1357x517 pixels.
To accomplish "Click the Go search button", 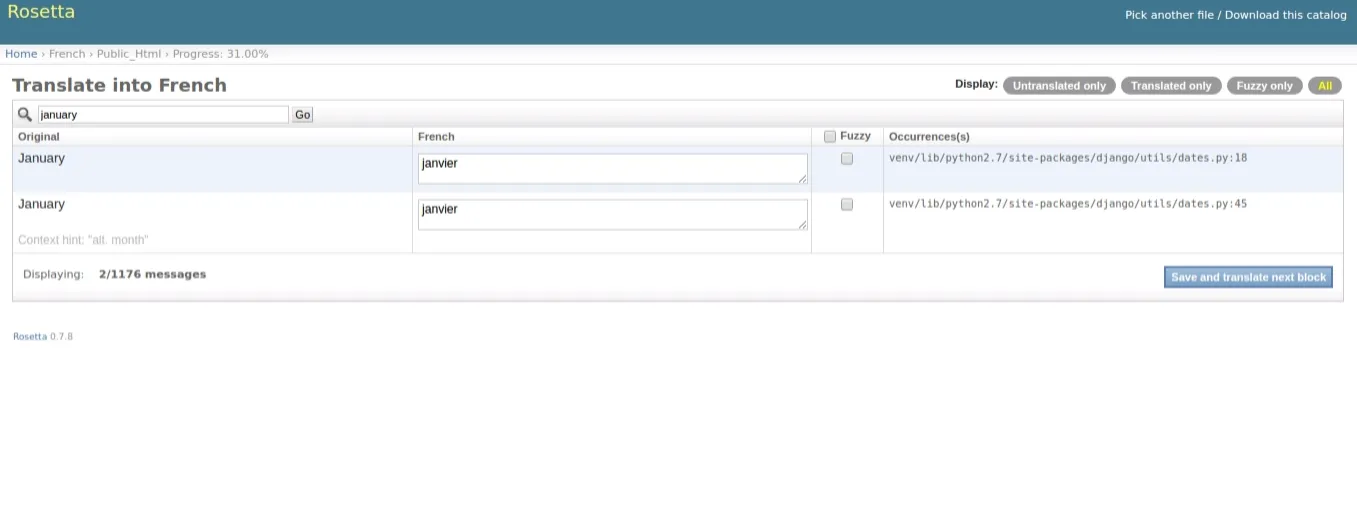I will pos(303,115).
